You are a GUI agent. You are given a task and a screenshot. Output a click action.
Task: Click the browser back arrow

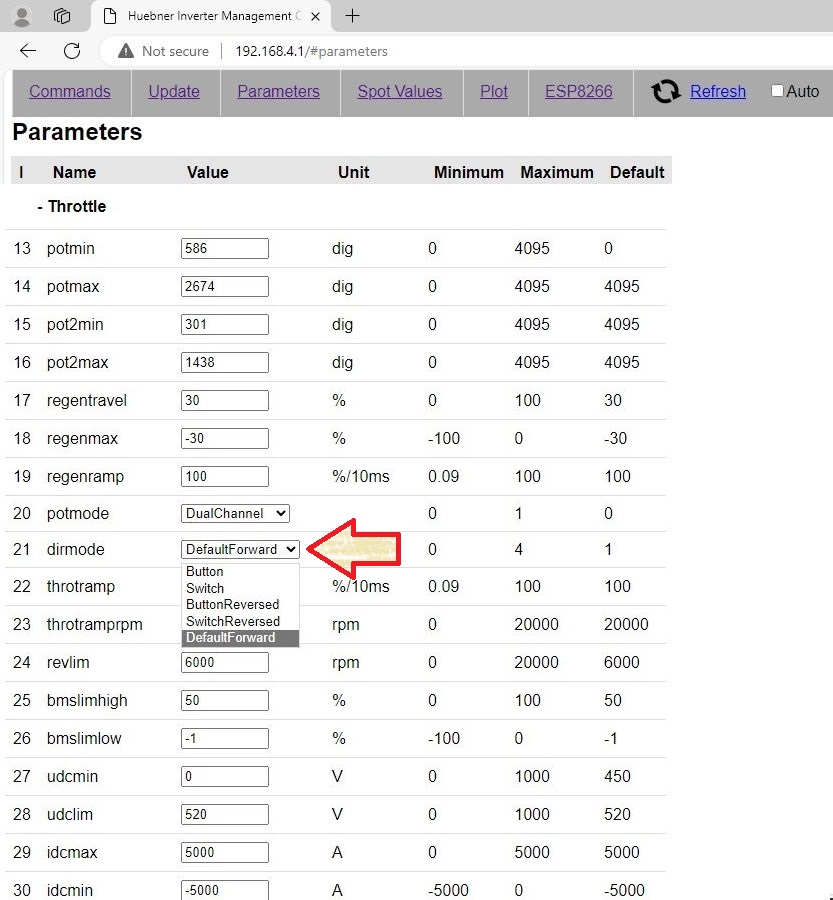[x=28, y=51]
